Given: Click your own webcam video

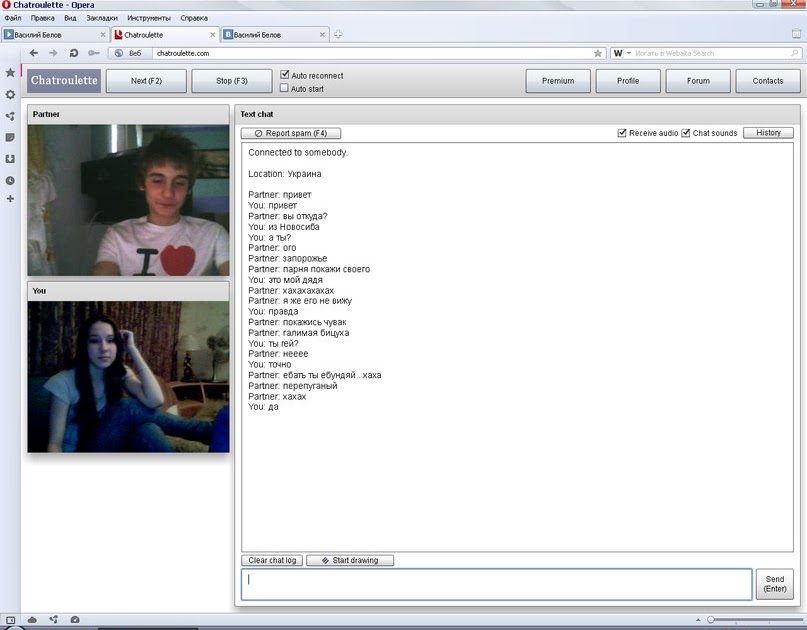Looking at the screenshot, I should point(128,377).
